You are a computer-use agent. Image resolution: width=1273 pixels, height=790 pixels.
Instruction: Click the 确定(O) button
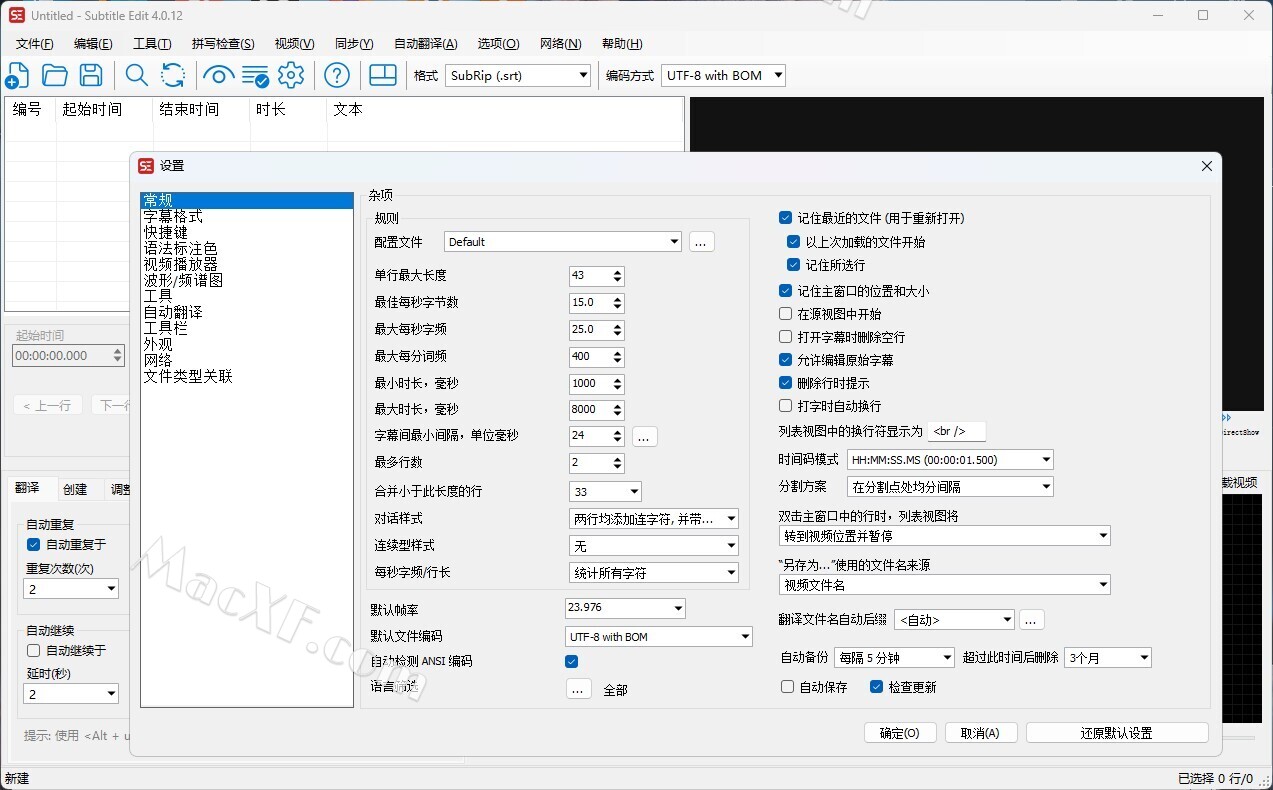coord(900,733)
